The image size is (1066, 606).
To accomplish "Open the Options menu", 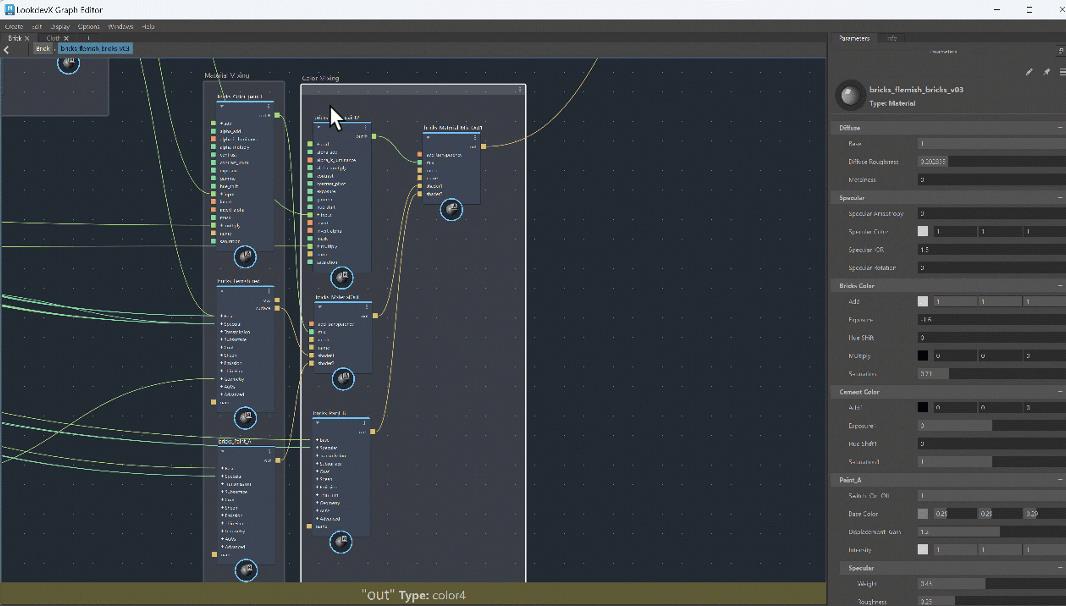I will [x=88, y=27].
